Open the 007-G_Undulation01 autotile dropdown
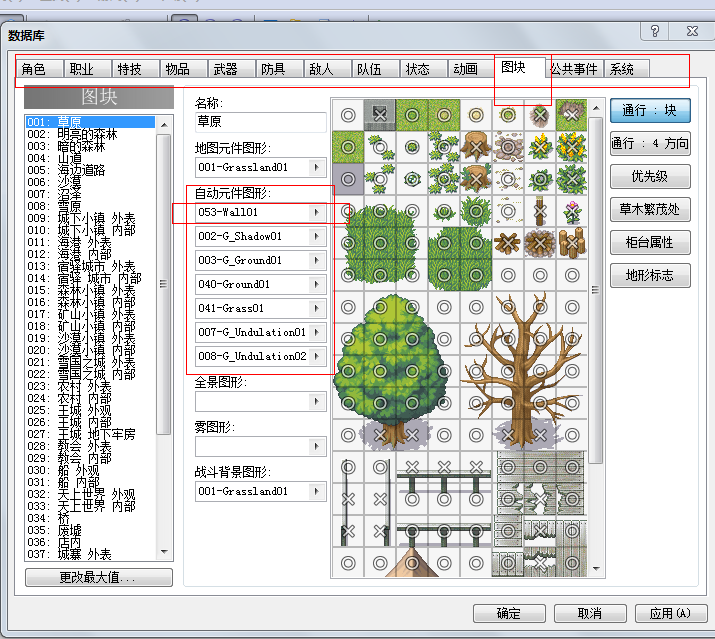715x639 pixels. [x=316, y=332]
